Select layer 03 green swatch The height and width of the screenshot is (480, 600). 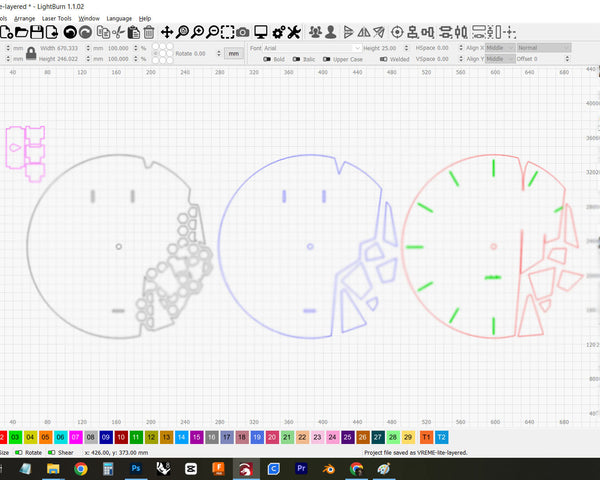[x=15, y=437]
